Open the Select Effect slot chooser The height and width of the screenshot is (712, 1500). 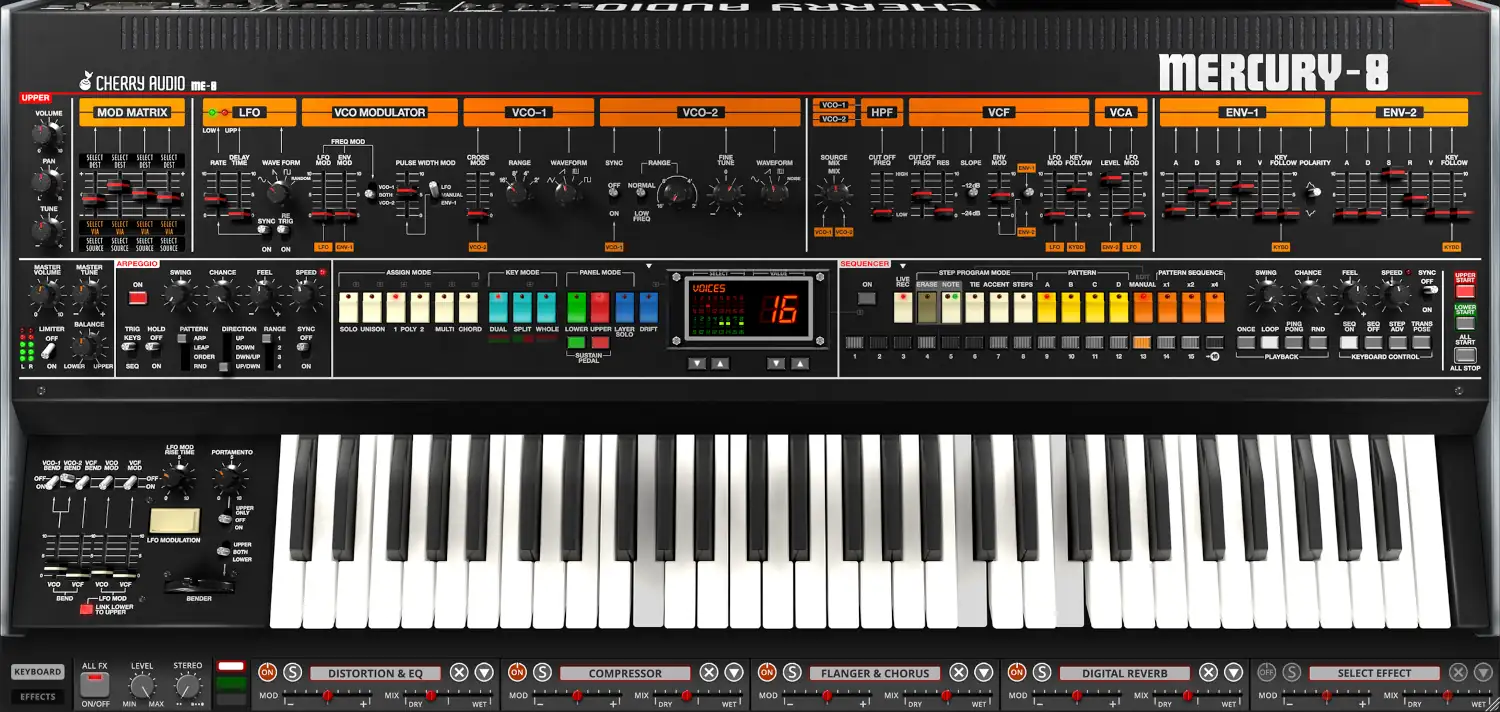point(1373,673)
